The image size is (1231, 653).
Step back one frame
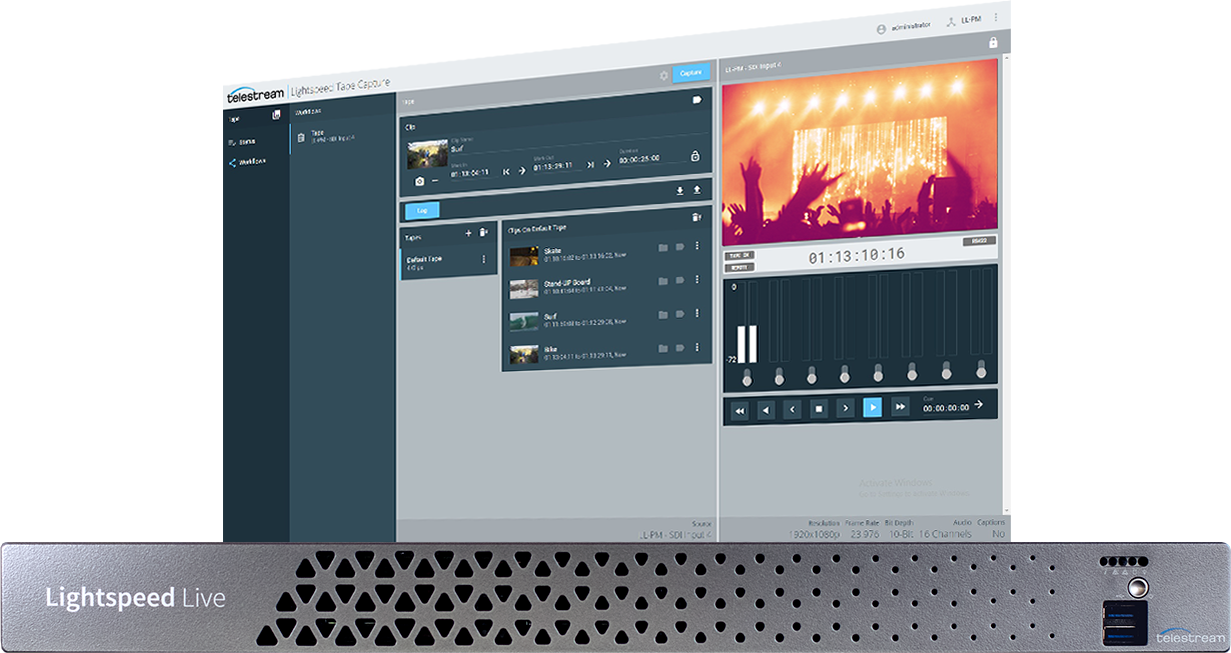pyautogui.click(x=792, y=409)
